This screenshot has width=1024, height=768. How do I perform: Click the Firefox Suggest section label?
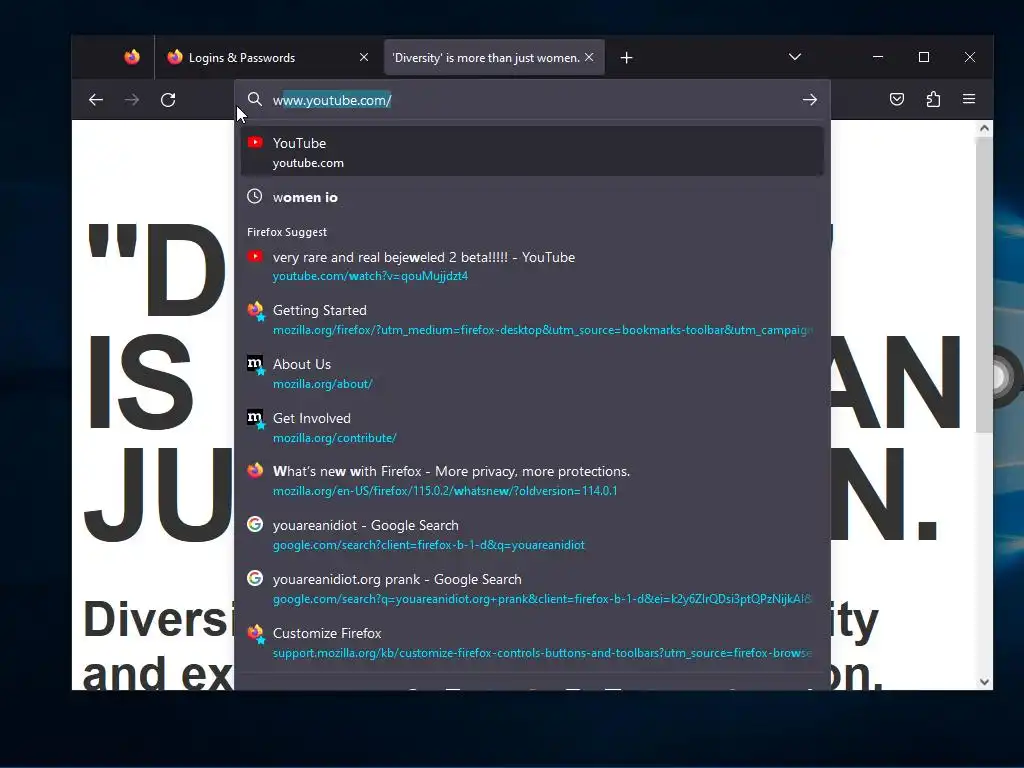click(x=287, y=232)
